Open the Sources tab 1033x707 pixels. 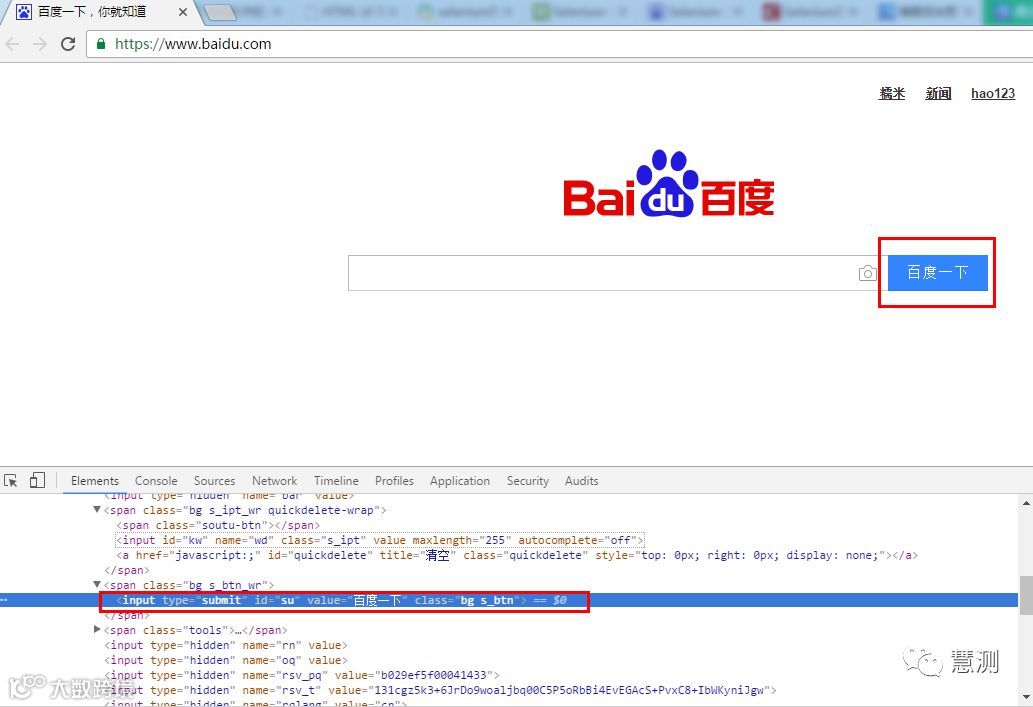(214, 481)
